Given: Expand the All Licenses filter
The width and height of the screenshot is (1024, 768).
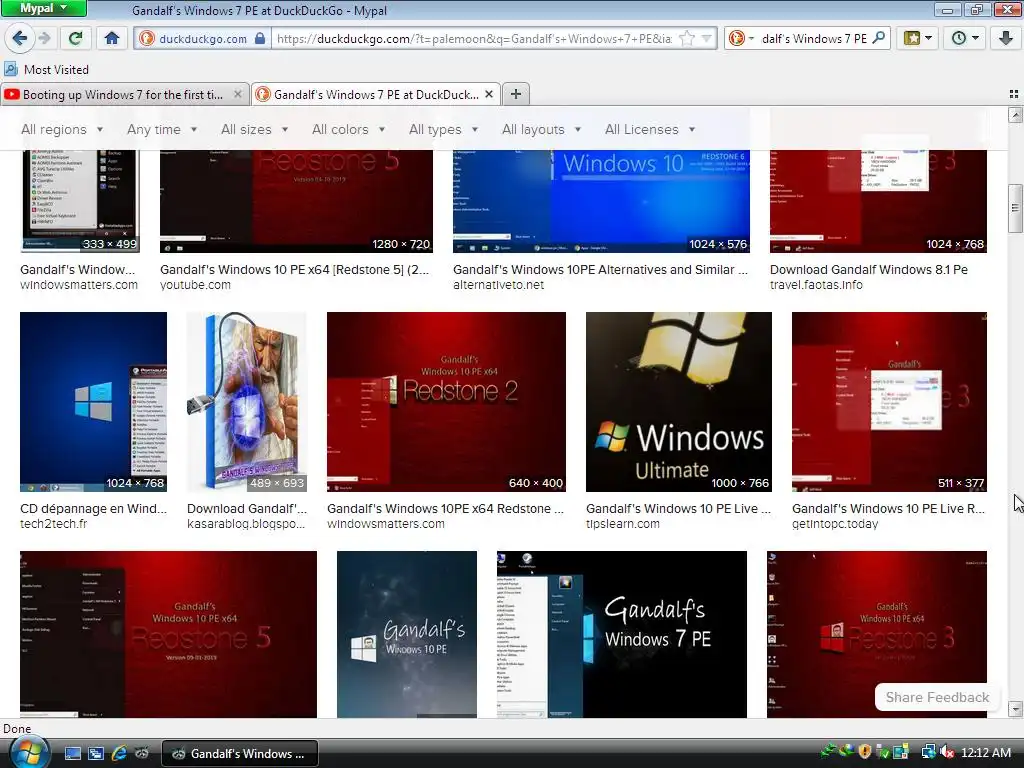Looking at the screenshot, I should click(650, 129).
